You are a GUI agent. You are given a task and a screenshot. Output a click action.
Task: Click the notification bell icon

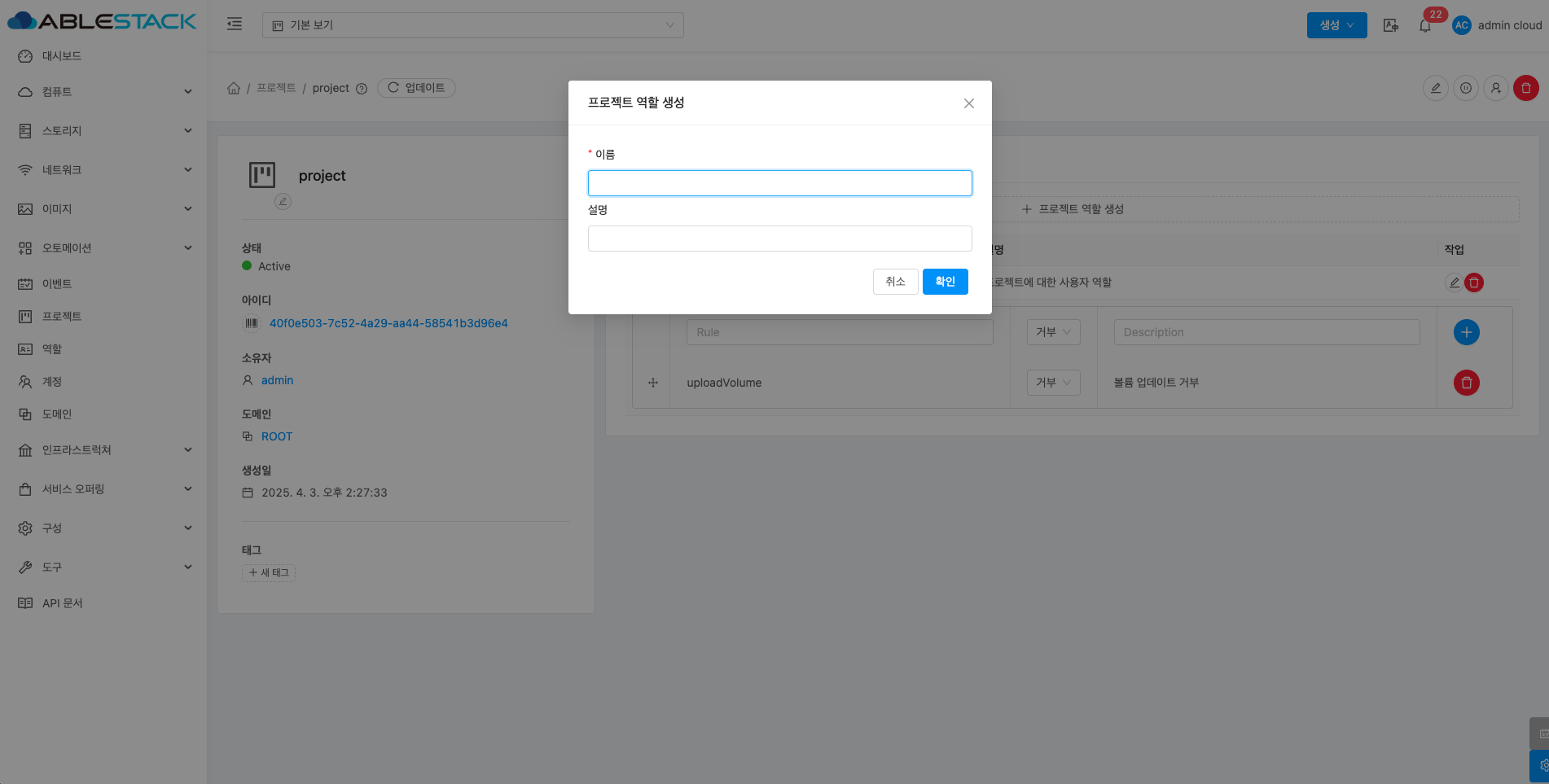pos(1424,26)
